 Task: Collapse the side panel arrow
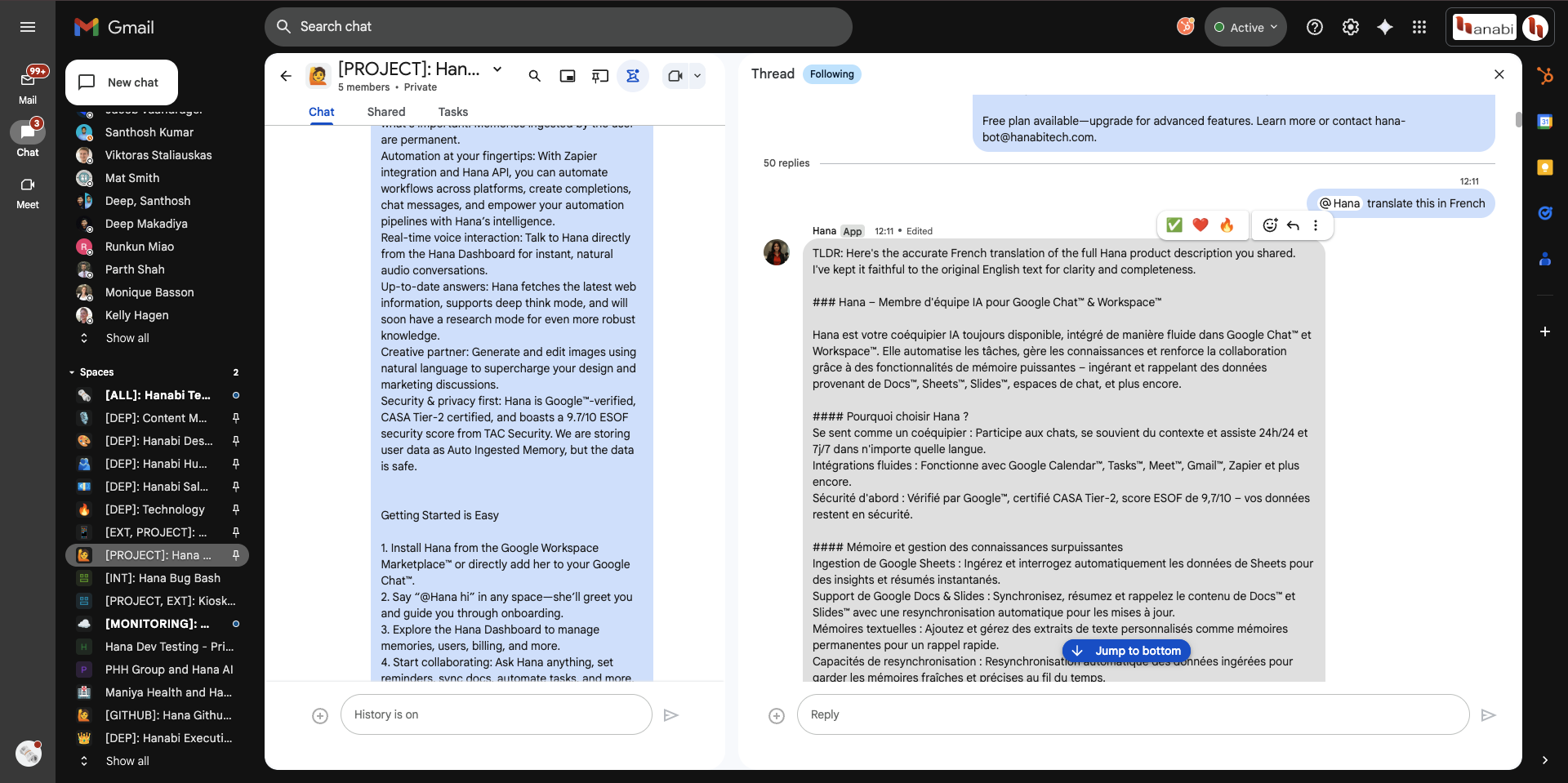pos(1545,760)
